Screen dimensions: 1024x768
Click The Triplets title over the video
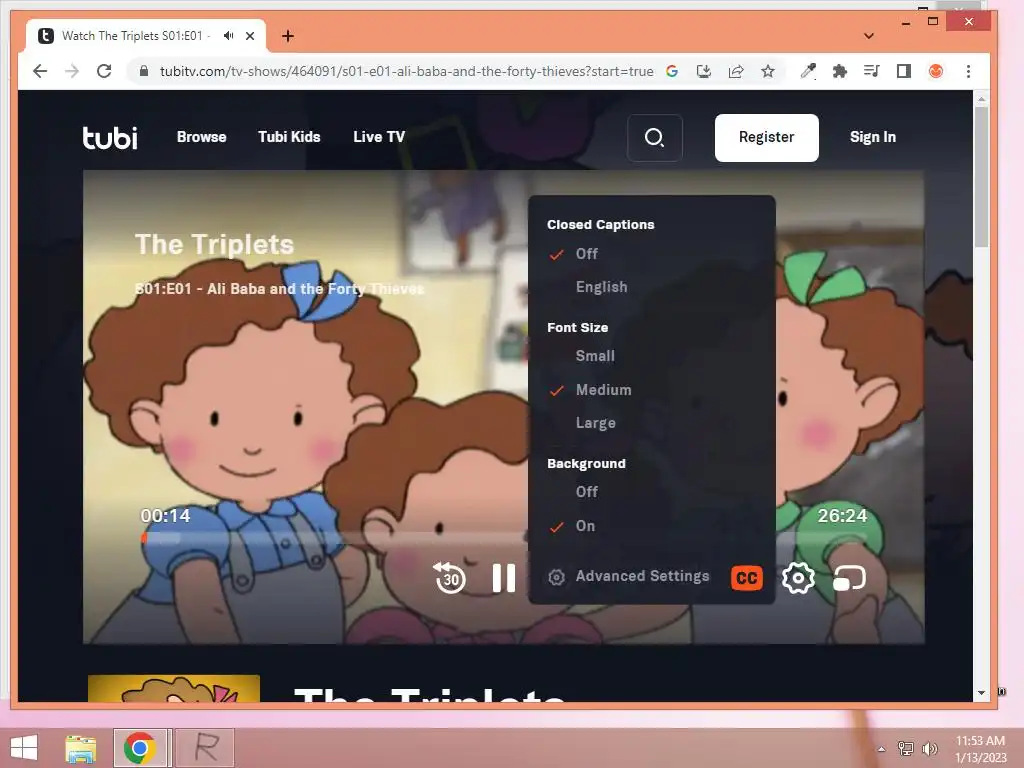pos(214,244)
